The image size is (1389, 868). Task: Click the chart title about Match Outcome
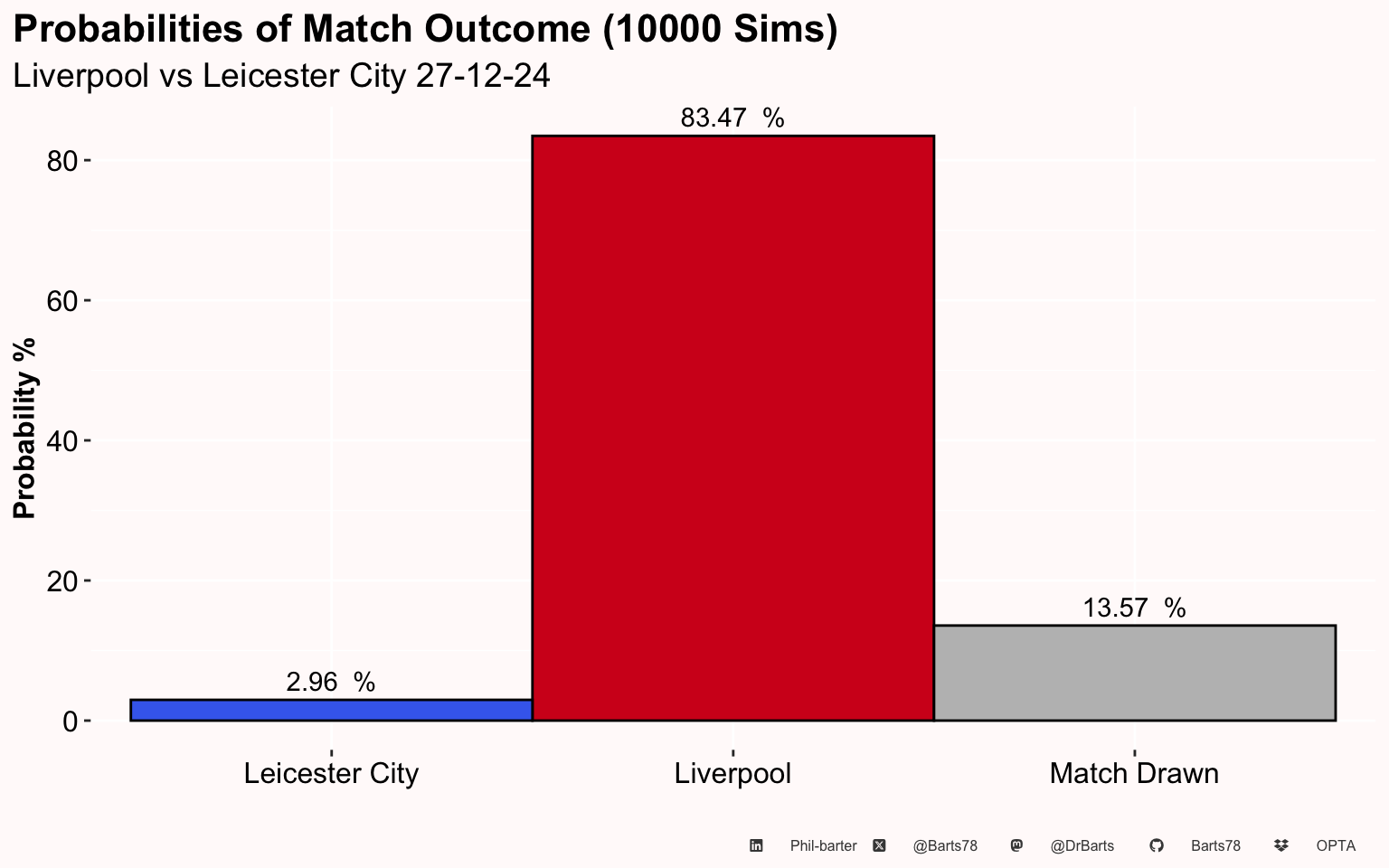point(425,30)
